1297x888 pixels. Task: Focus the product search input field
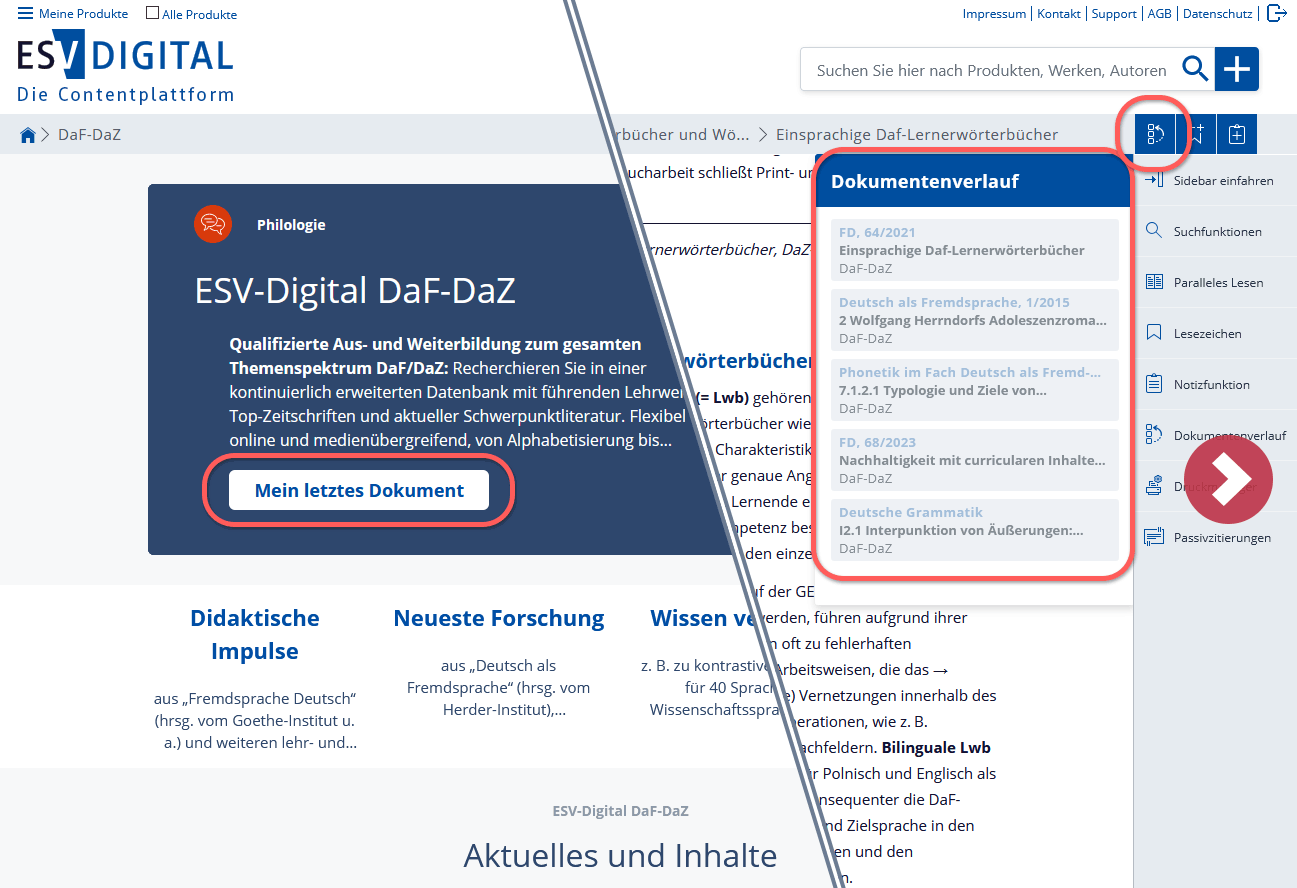(x=990, y=70)
